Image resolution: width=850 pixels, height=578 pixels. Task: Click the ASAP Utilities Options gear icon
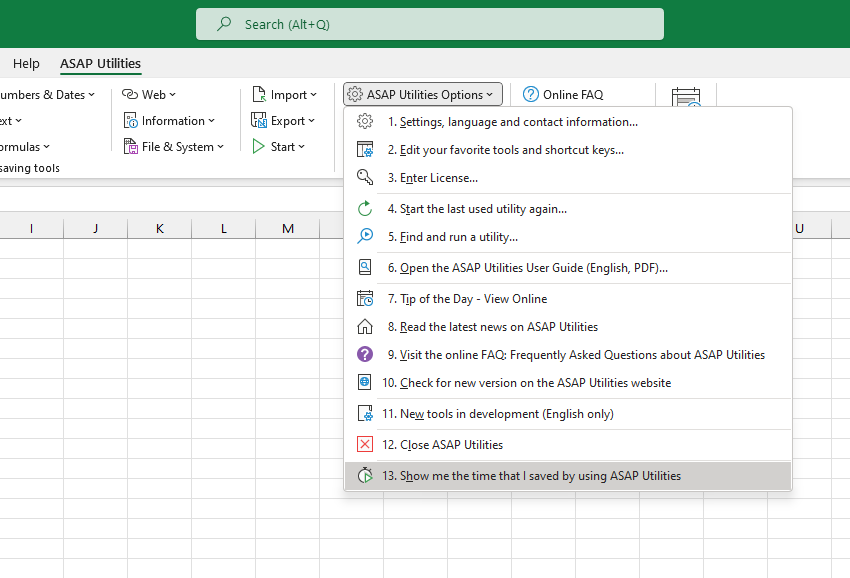(x=355, y=94)
